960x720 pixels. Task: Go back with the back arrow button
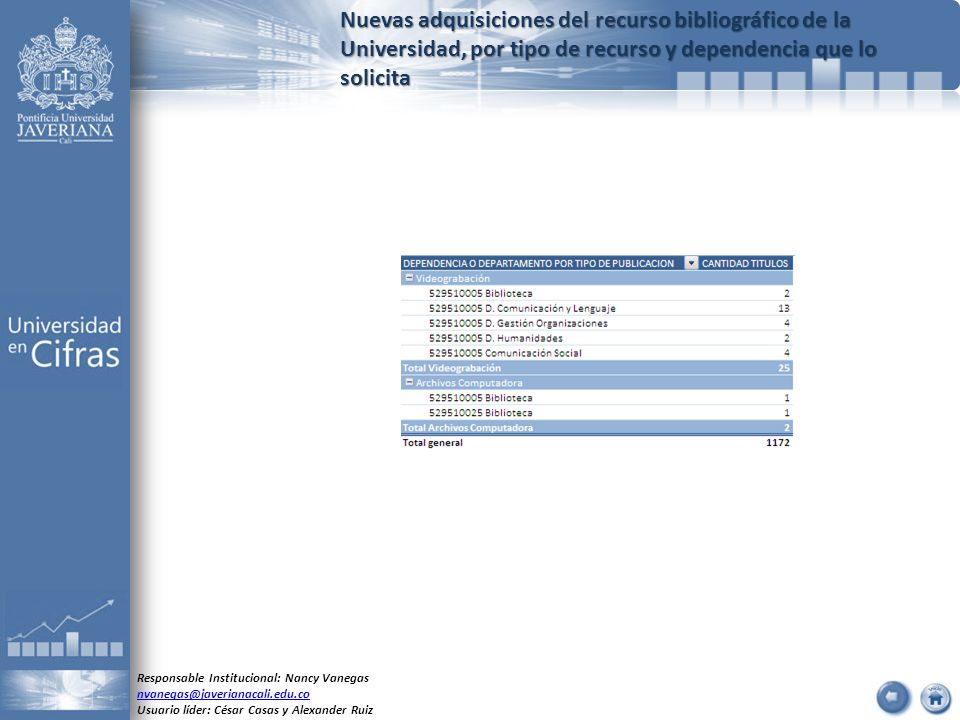(893, 697)
